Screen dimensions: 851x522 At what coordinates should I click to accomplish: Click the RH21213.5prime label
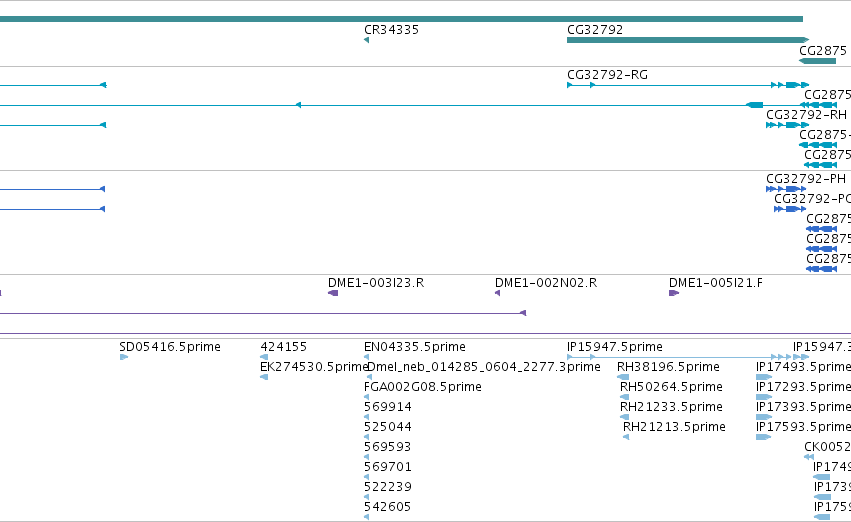674,428
